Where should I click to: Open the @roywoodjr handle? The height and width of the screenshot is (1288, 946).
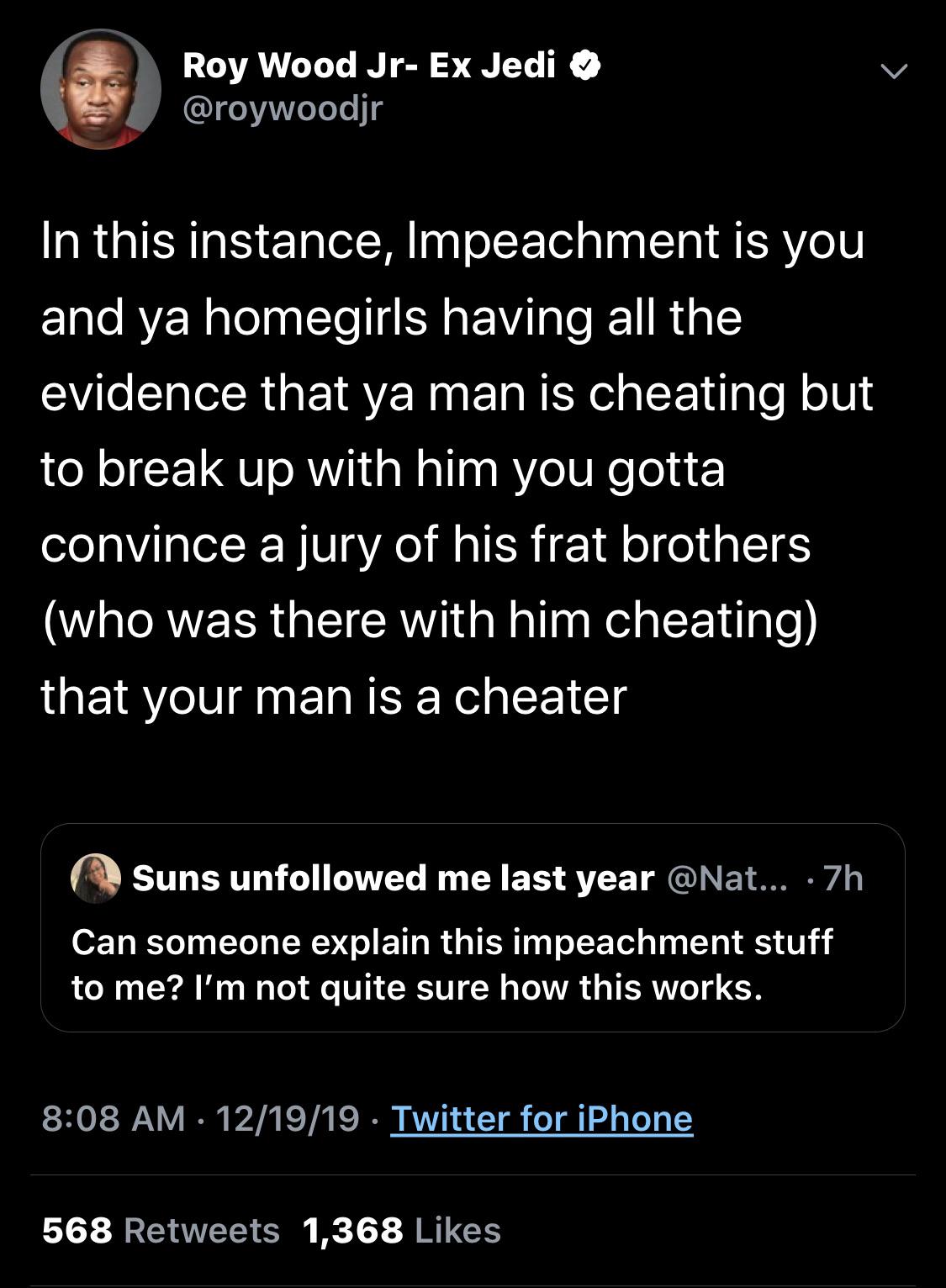point(282,108)
